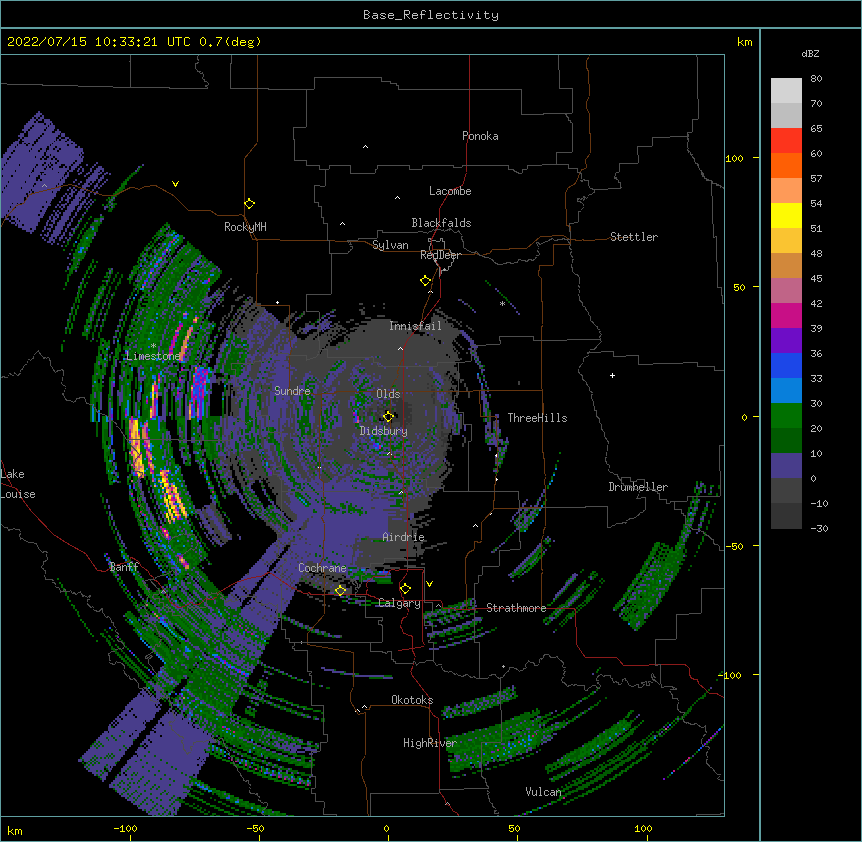Select the magenta 39-42 dBZ legend swatch
Screen dimensions: 862x842
pos(786,315)
